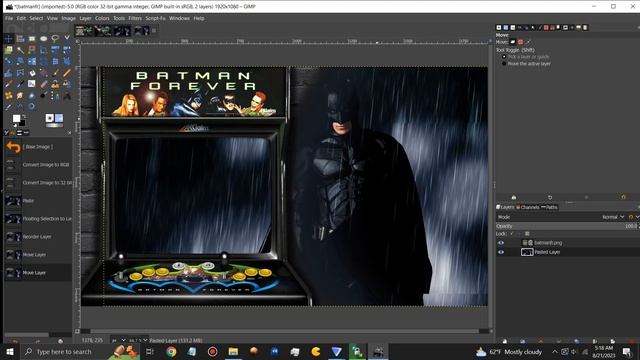Go to Floating Selection to Layer step
Viewport: 640px width, 360px height.
(38, 218)
